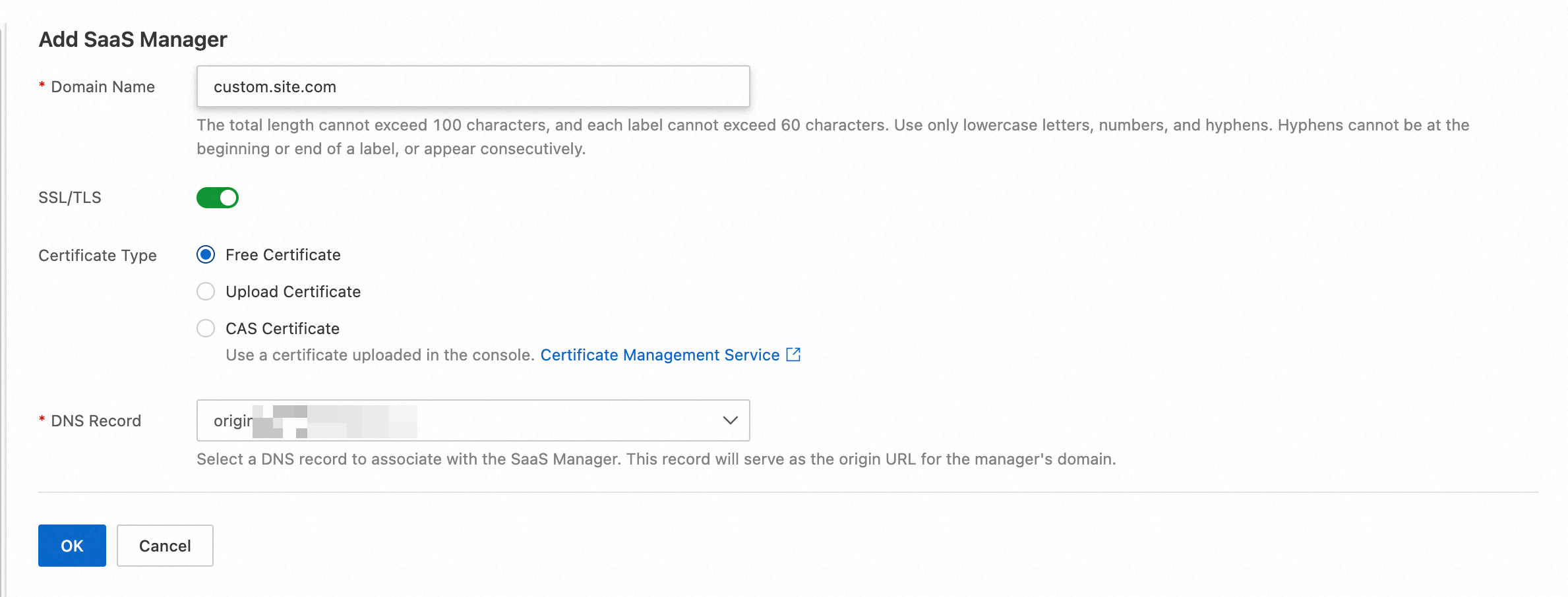Open the Certificate Management Service link
The width and height of the screenshot is (1568, 597).
659,355
